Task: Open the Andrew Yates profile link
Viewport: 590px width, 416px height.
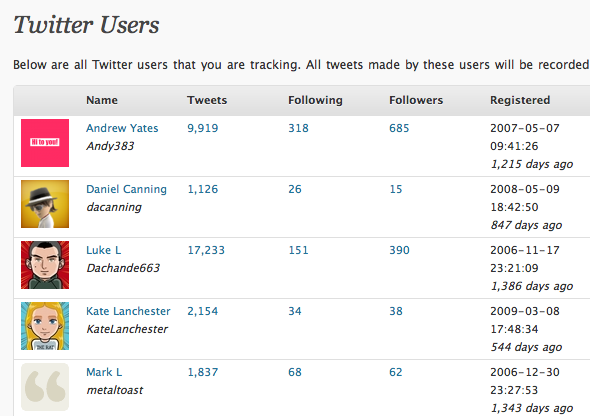Action: [x=122, y=128]
